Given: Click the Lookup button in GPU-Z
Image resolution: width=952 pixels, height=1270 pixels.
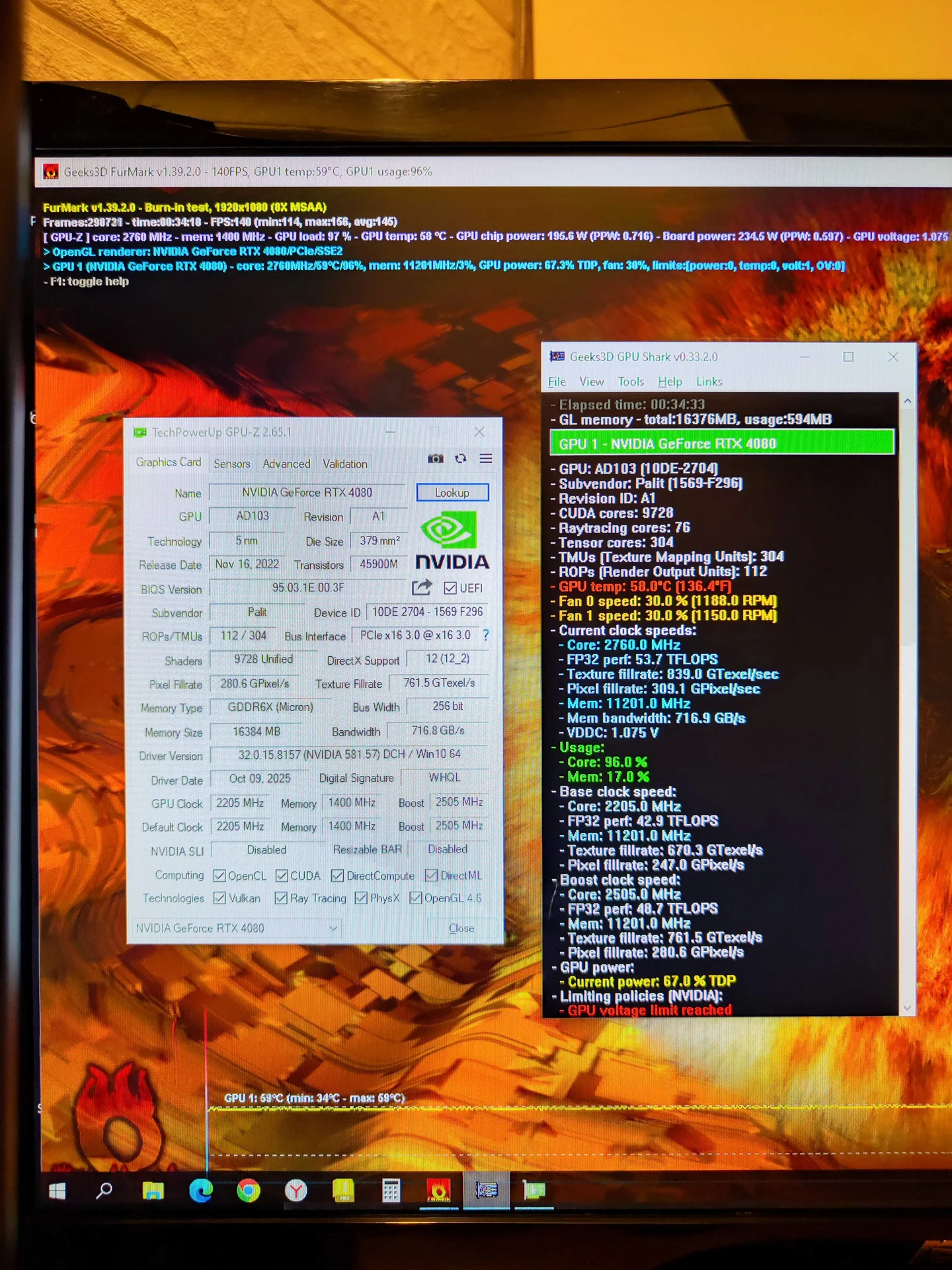Looking at the screenshot, I should click(452, 493).
